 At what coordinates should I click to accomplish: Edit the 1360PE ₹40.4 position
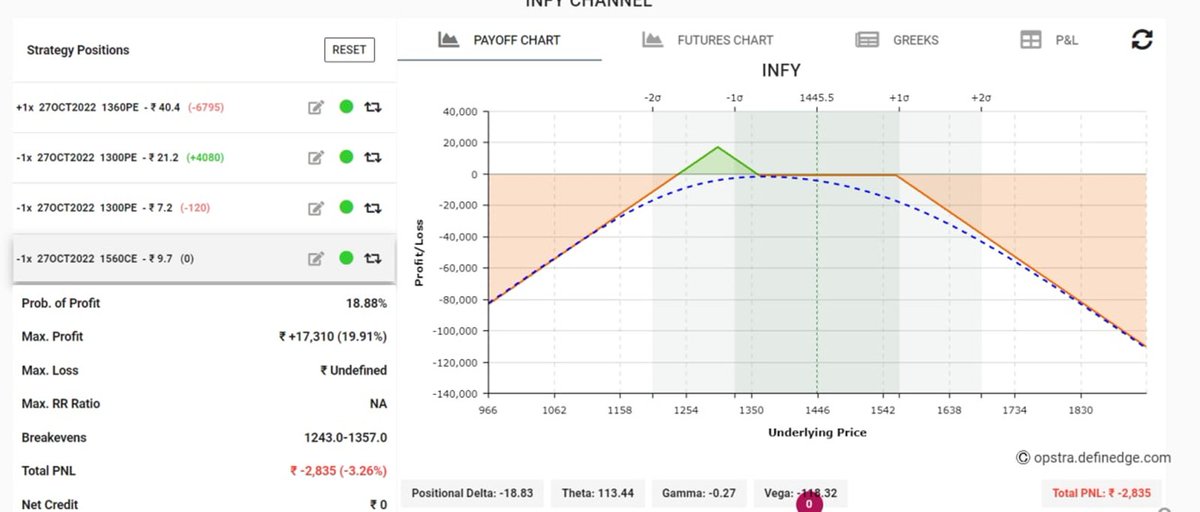(316, 107)
